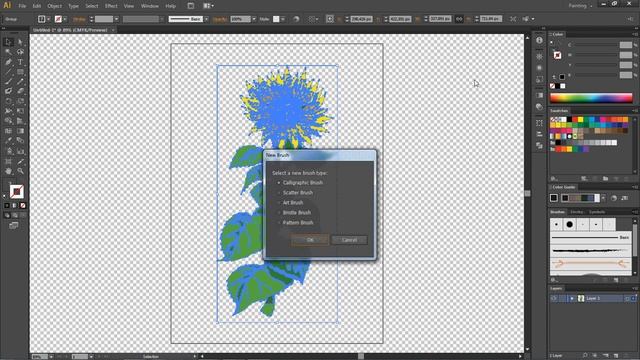Click the Delete Selection trash in Layers panel
The width and height of the screenshot is (640, 360).
coord(626,356)
